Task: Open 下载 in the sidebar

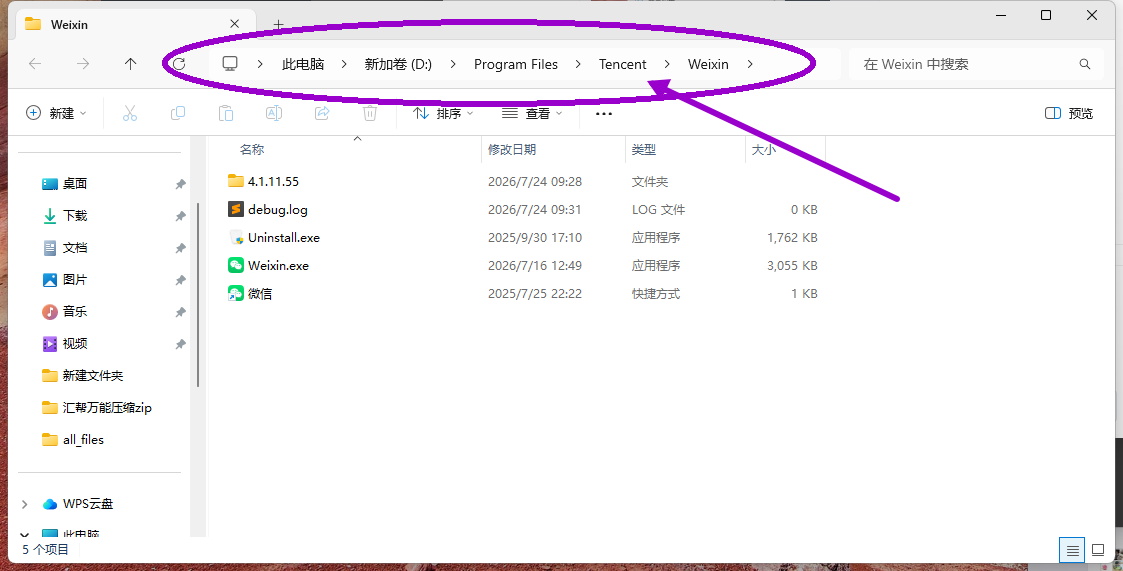Action: [75, 216]
